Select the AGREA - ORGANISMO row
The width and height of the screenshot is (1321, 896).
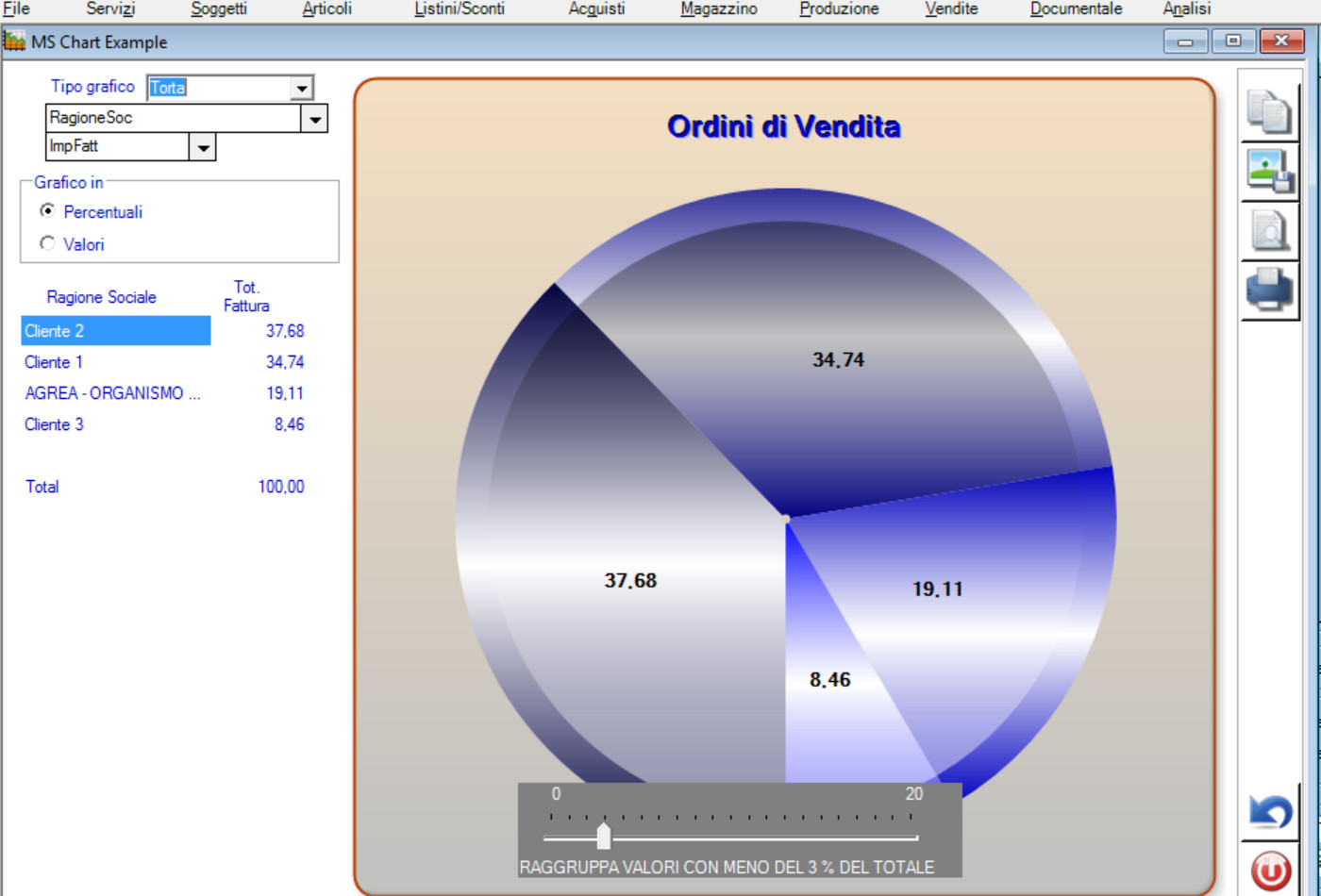tap(112, 393)
